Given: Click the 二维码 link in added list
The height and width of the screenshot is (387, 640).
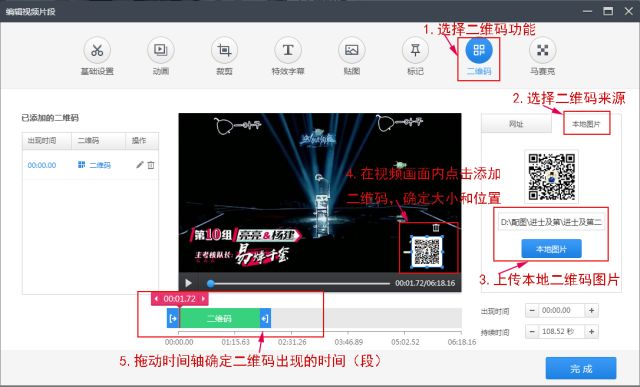Looking at the screenshot, I should 100,165.
